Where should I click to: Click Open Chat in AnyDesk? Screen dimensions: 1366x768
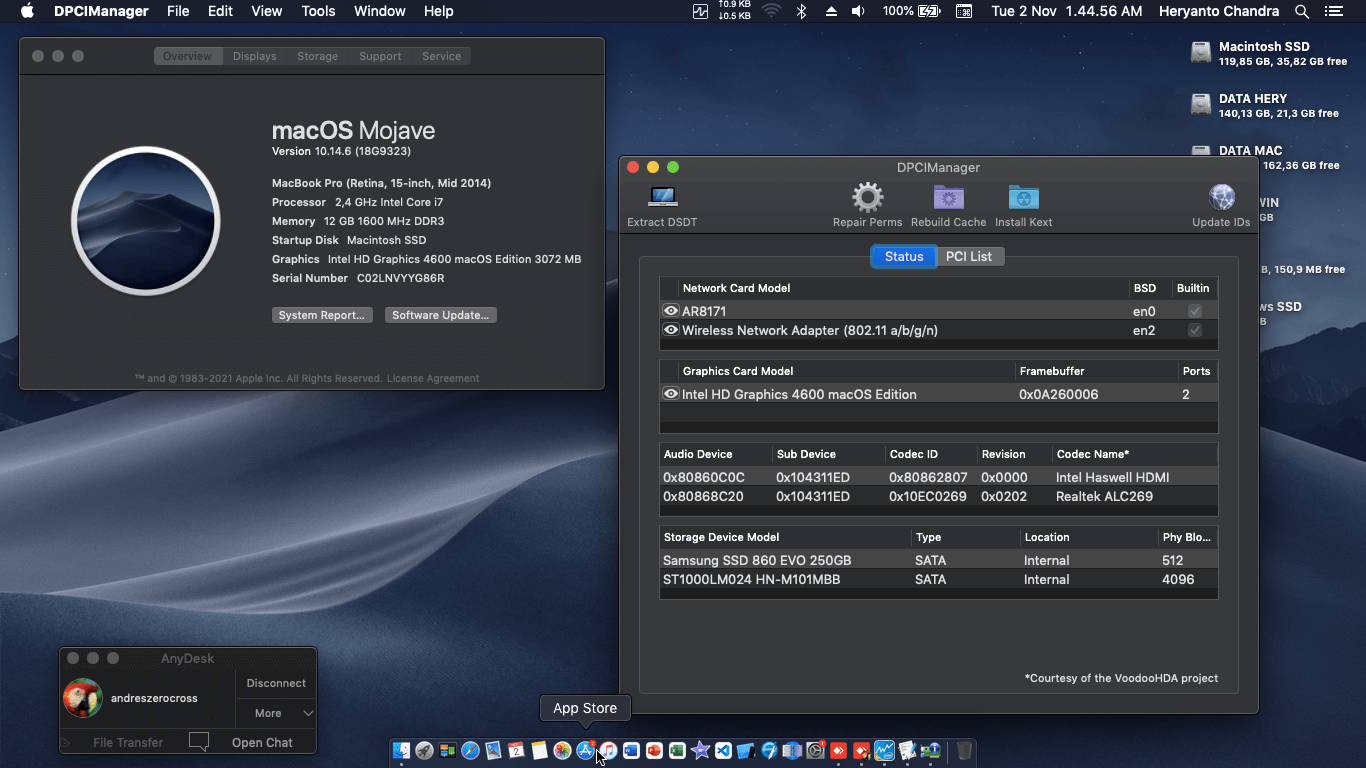point(262,742)
